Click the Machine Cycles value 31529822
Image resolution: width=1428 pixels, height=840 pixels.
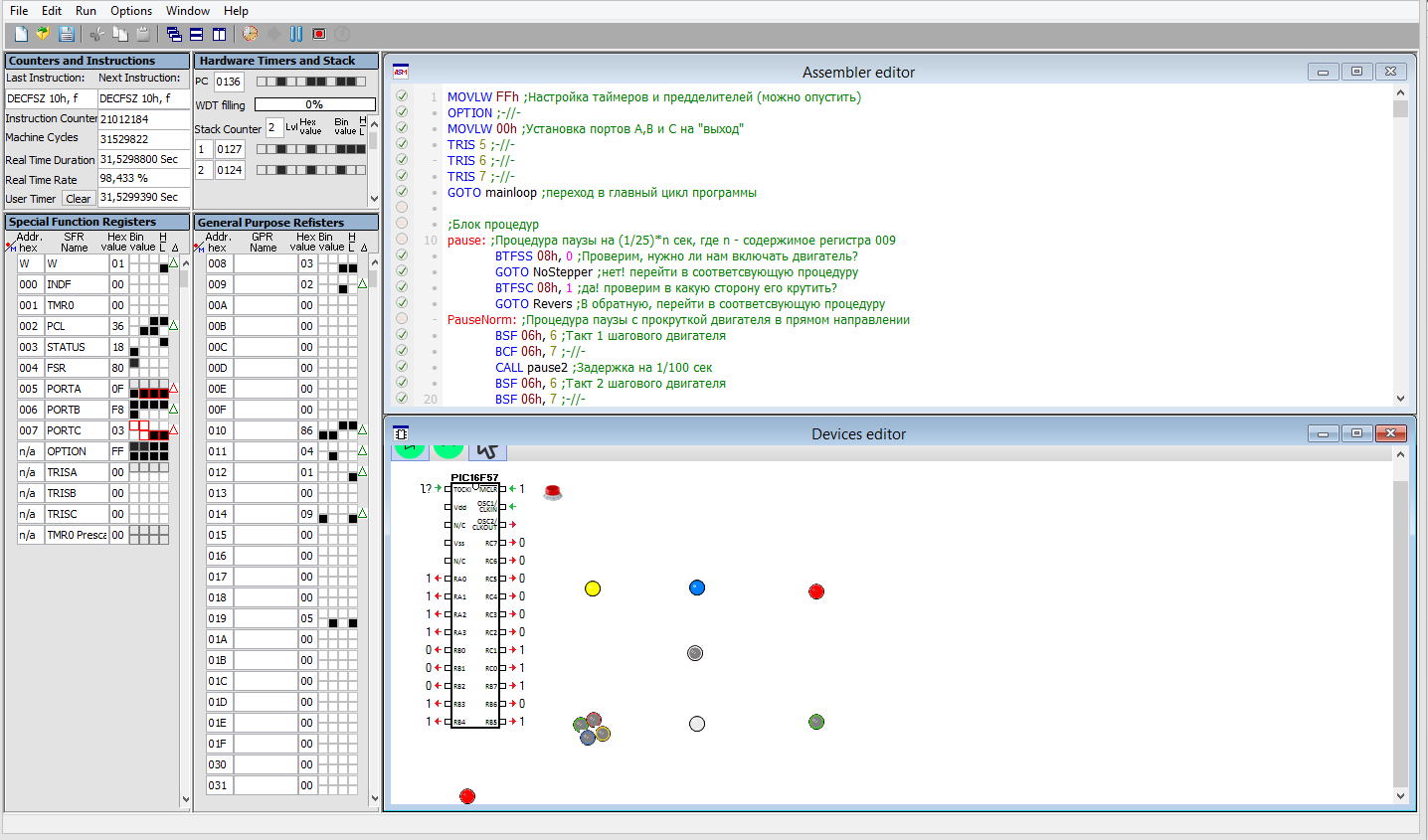click(143, 139)
